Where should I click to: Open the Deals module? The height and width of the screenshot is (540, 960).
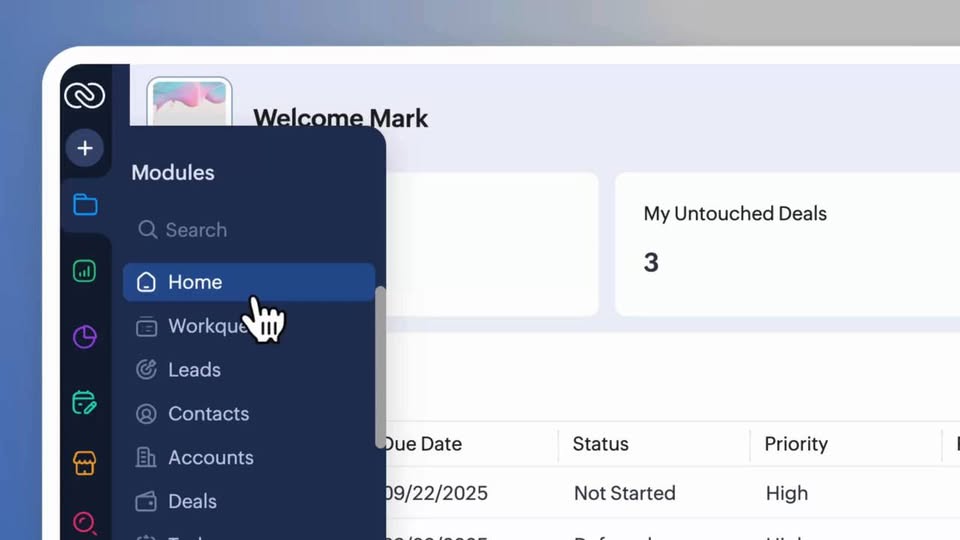(192, 502)
